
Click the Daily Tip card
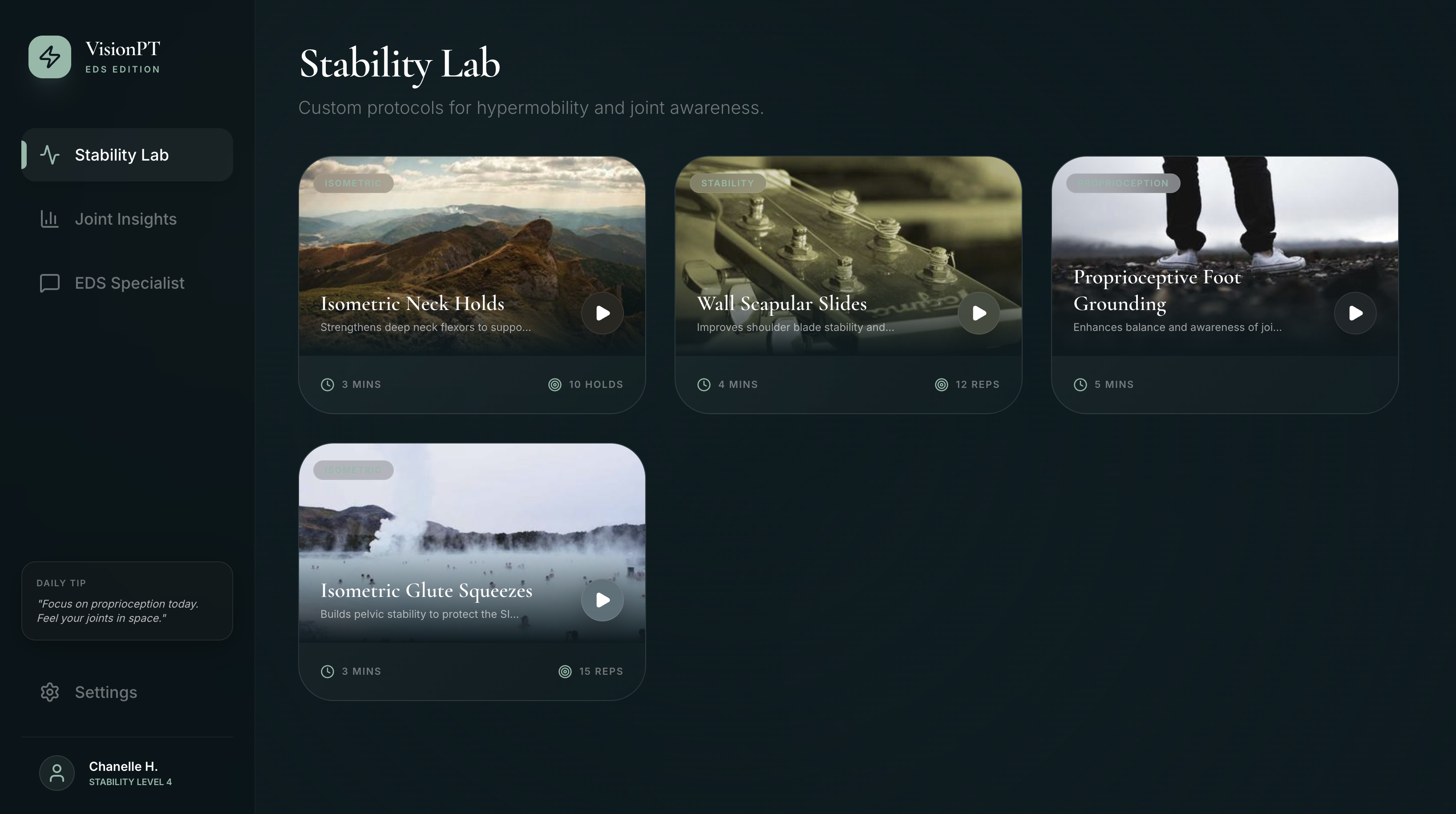[x=127, y=600]
